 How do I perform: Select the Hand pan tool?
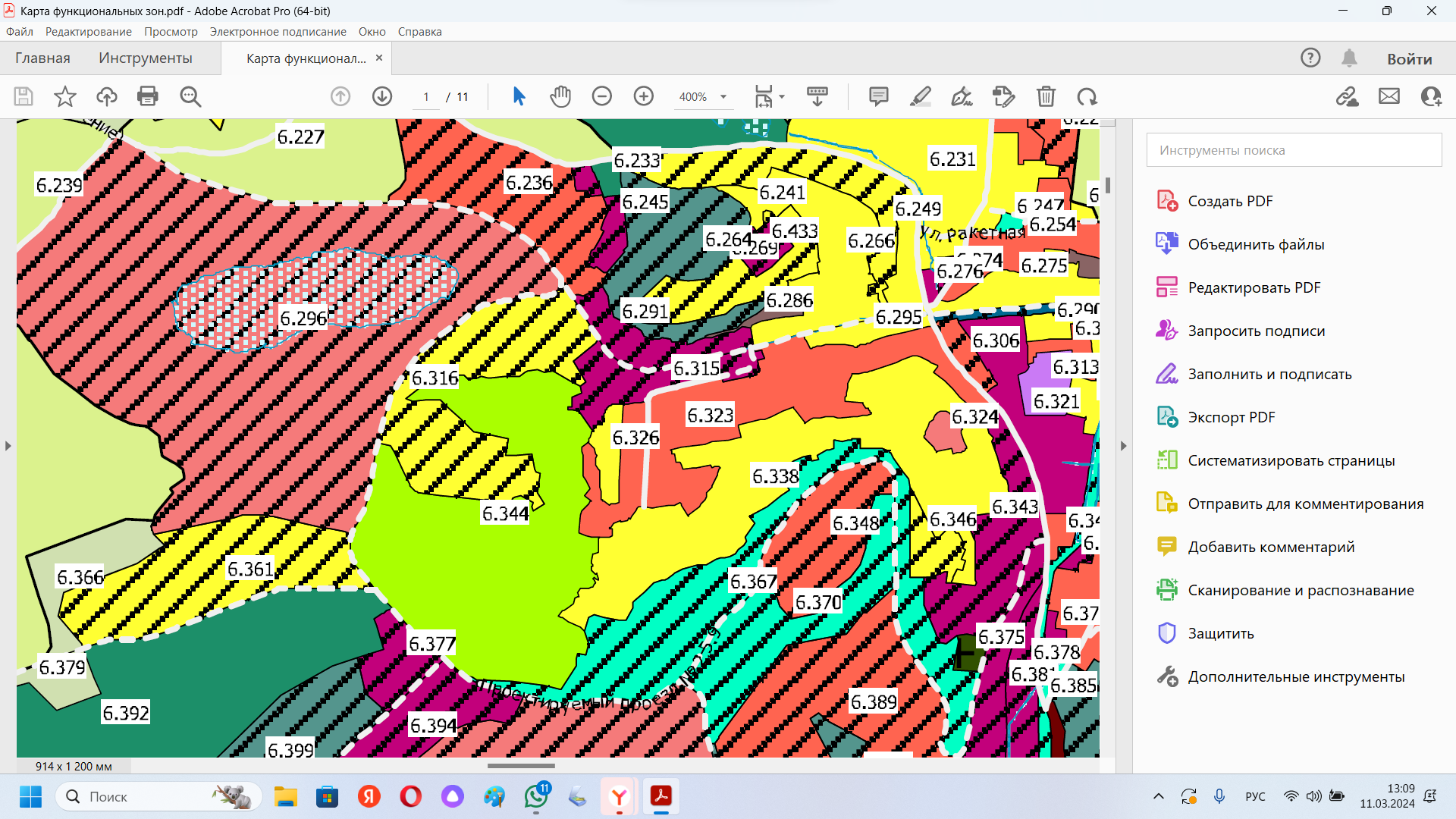[x=560, y=96]
